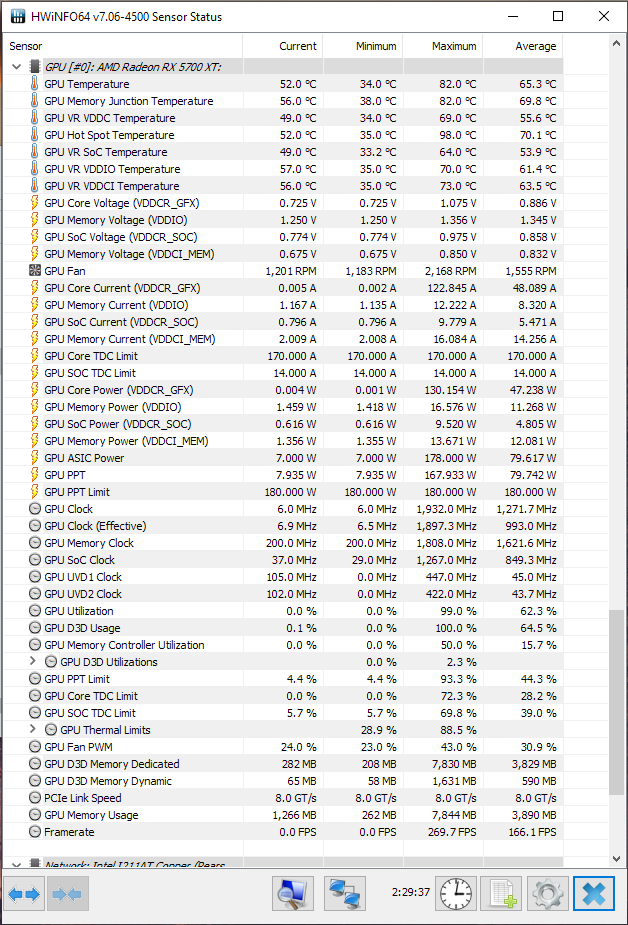The image size is (628, 925).
Task: Select the GPU Fan sensor row
Action: 65,271
